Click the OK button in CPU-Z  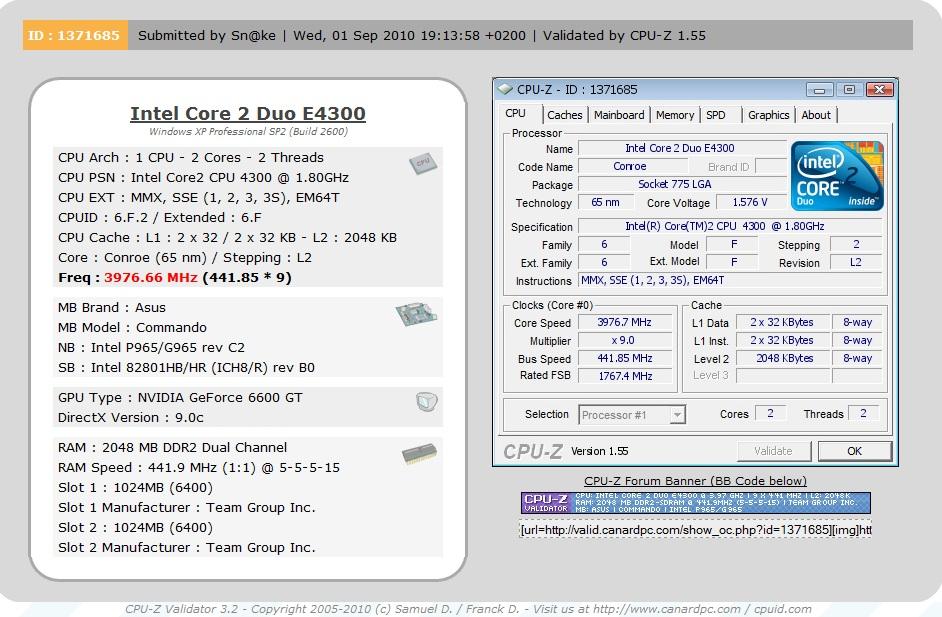(x=854, y=451)
